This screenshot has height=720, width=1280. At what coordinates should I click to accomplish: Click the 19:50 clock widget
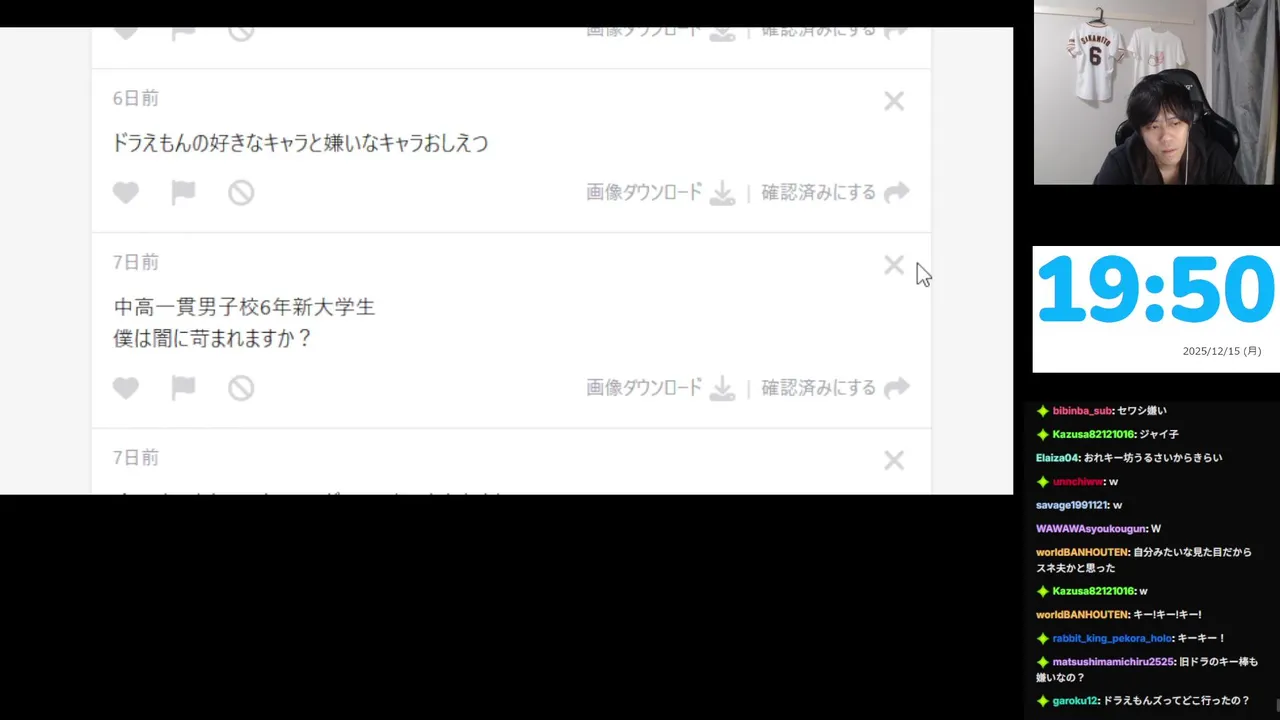point(1156,309)
